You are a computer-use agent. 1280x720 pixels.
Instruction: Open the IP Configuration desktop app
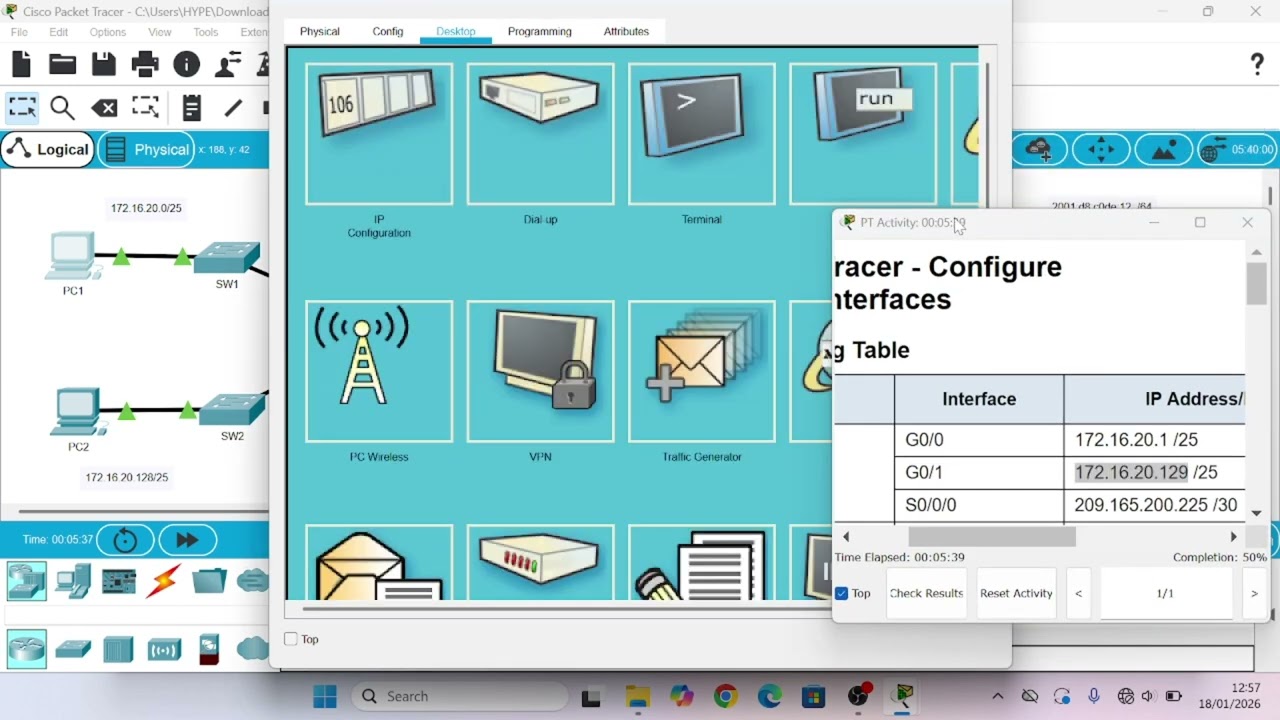coord(379,134)
